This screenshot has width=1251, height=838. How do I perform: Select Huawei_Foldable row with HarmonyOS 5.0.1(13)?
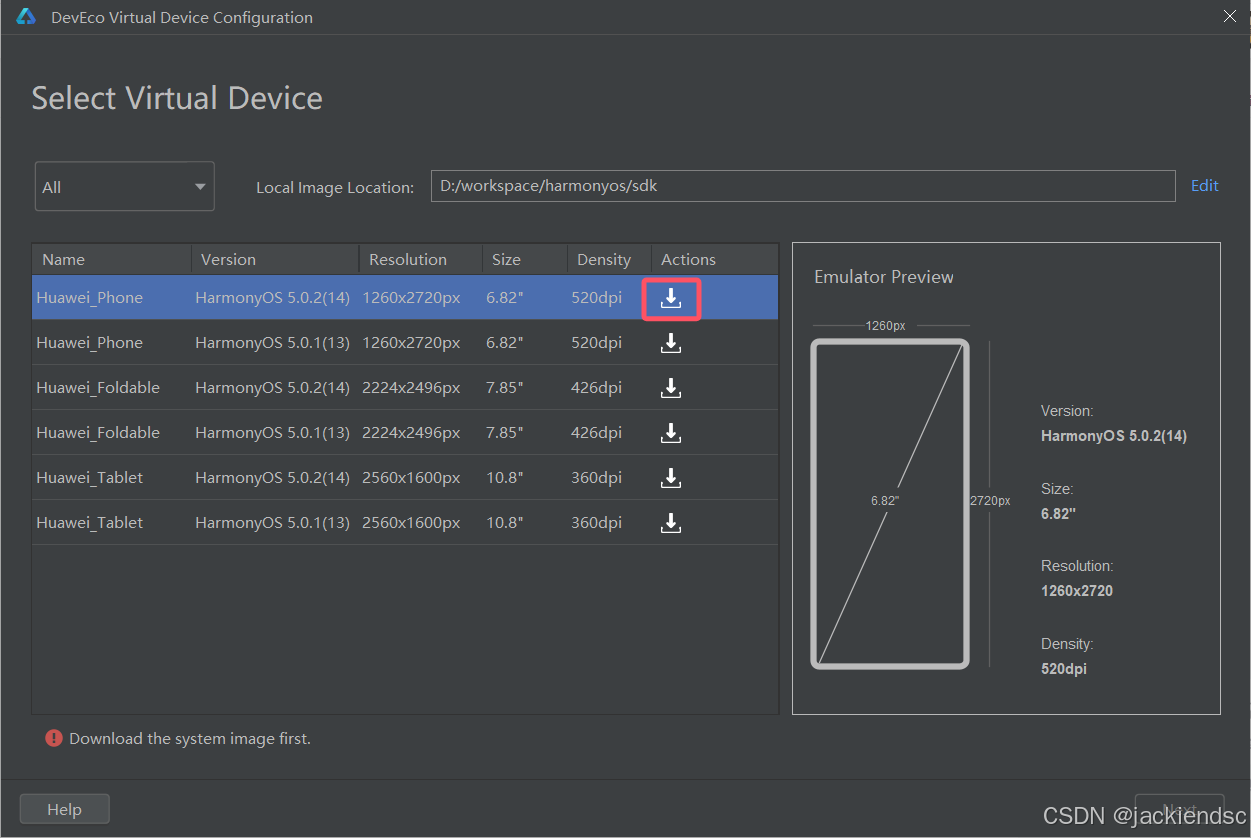click(x=405, y=433)
